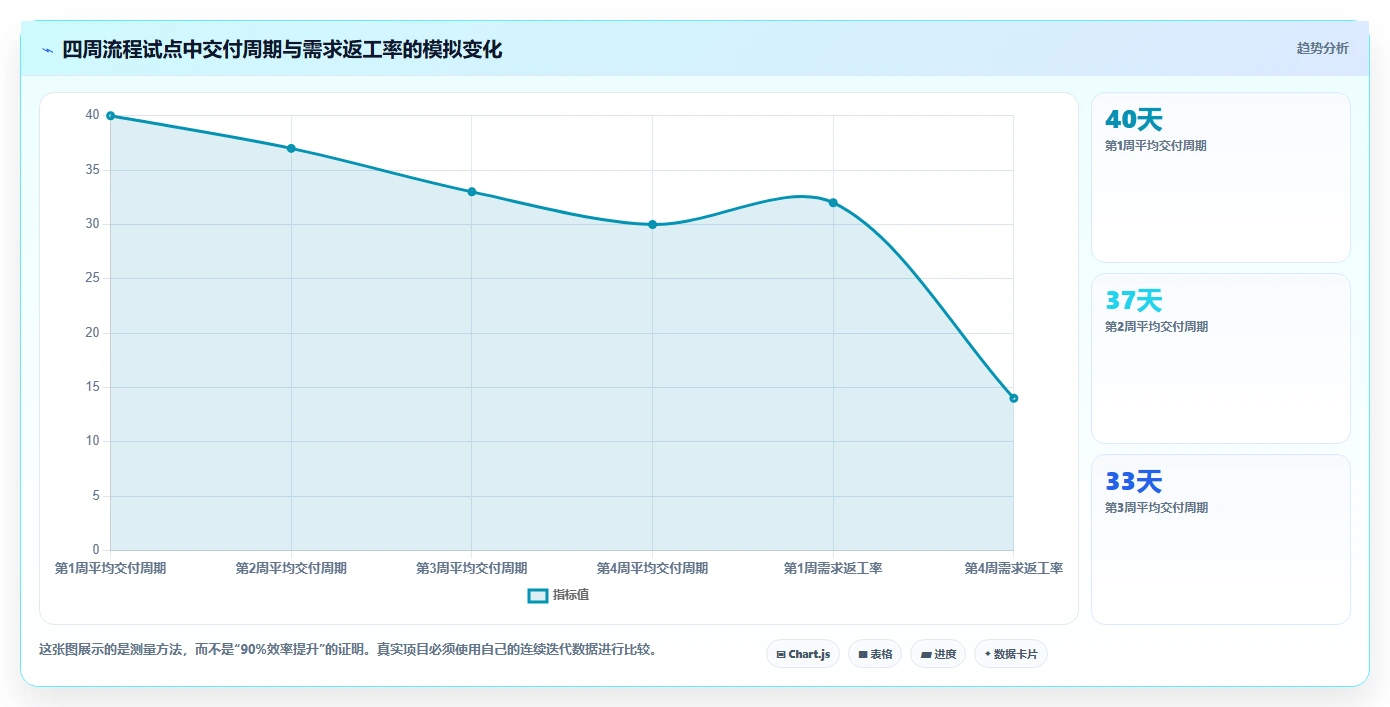
Task: Click the lightning icon beside the header title
Action: (x=47, y=50)
